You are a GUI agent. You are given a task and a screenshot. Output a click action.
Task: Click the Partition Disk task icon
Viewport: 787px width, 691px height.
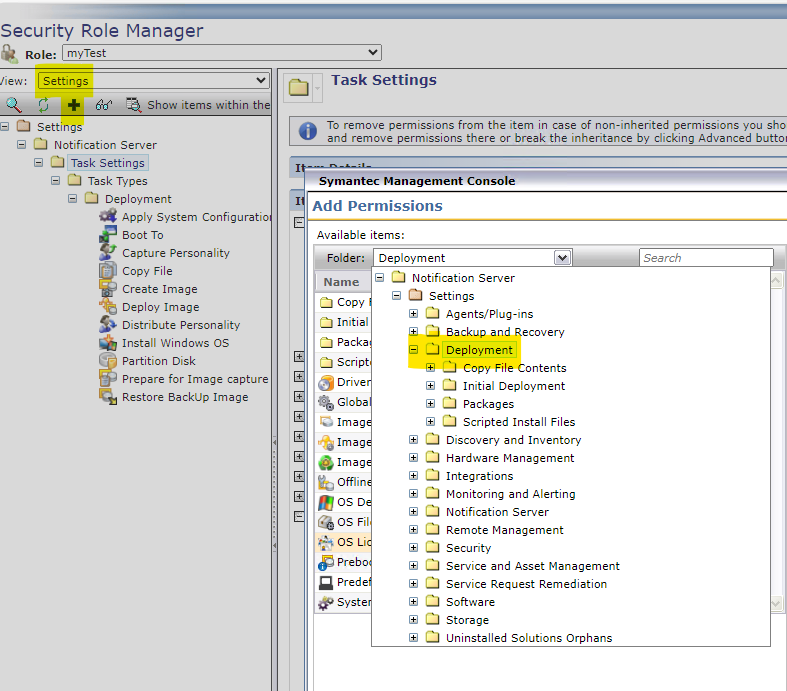(x=107, y=361)
